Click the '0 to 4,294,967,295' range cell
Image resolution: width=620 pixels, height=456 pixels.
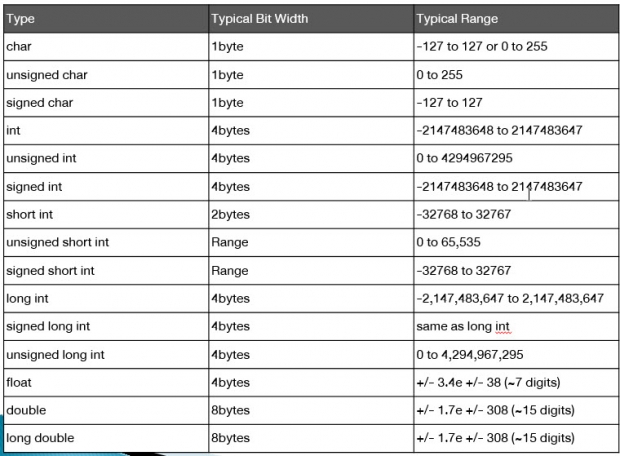click(x=516, y=355)
